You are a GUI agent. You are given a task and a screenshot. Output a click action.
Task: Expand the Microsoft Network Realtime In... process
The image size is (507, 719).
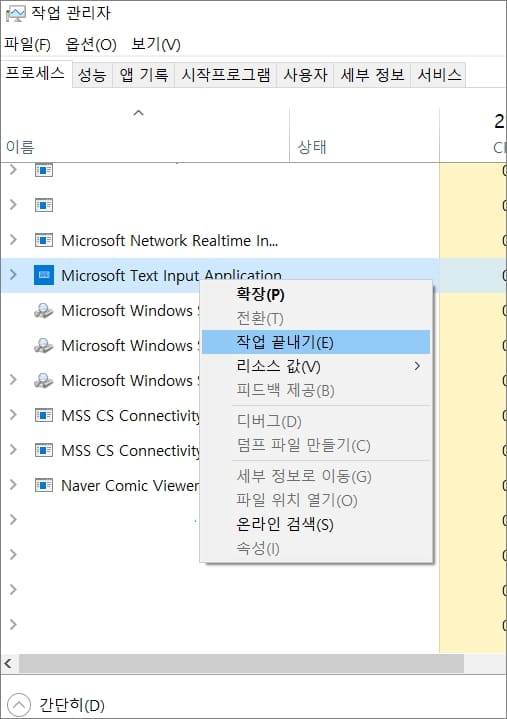(13, 239)
